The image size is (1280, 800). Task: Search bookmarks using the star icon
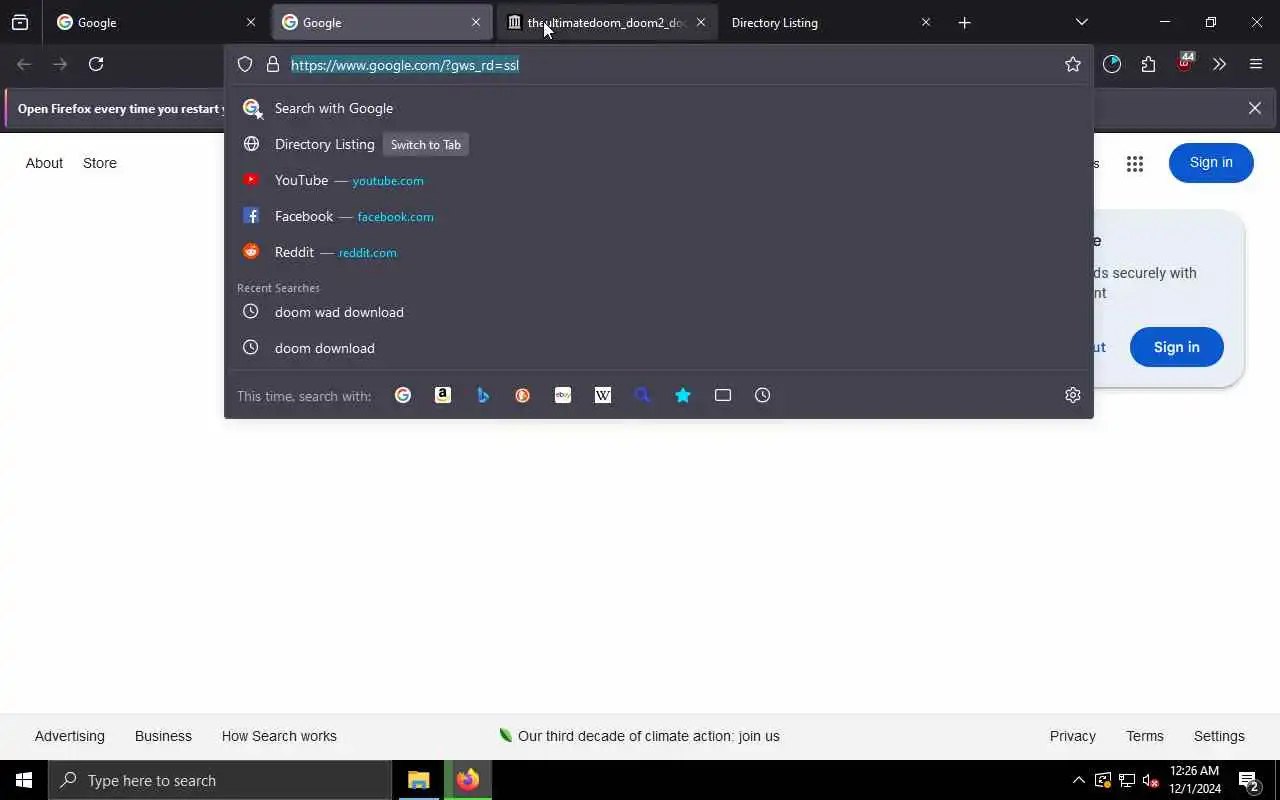tap(683, 395)
